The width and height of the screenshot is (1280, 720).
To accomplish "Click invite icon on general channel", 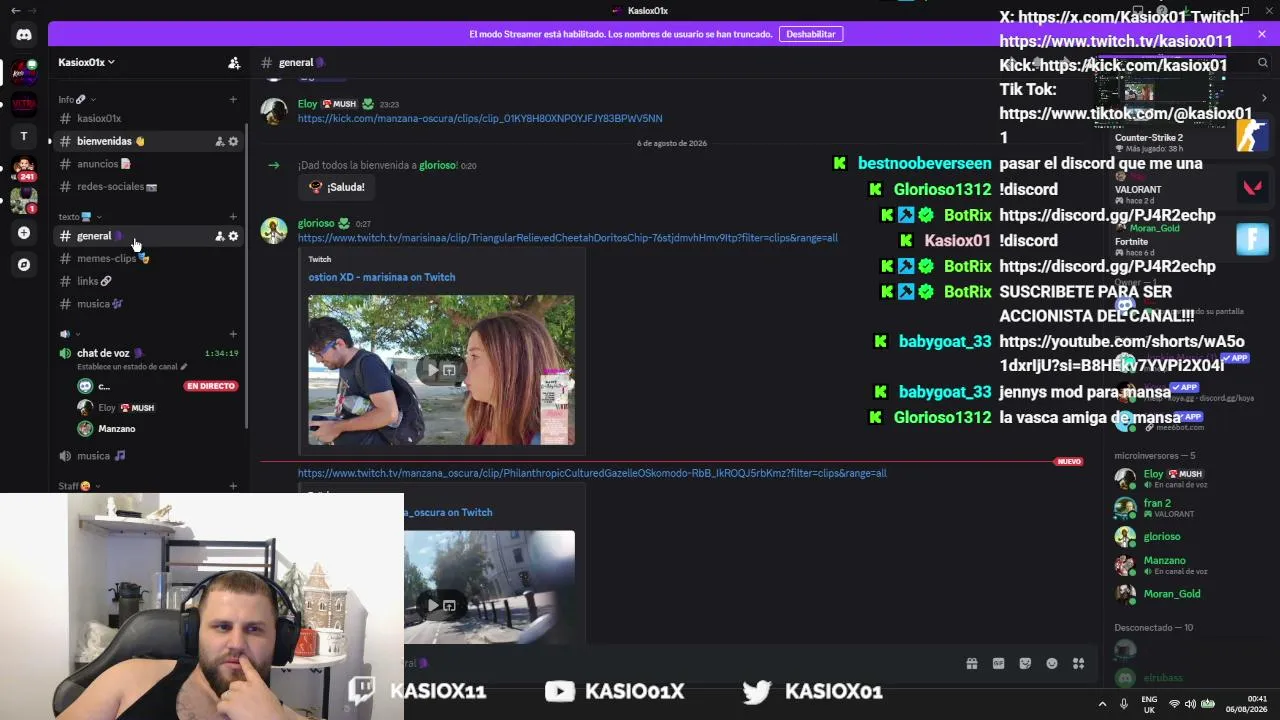I will click(219, 236).
